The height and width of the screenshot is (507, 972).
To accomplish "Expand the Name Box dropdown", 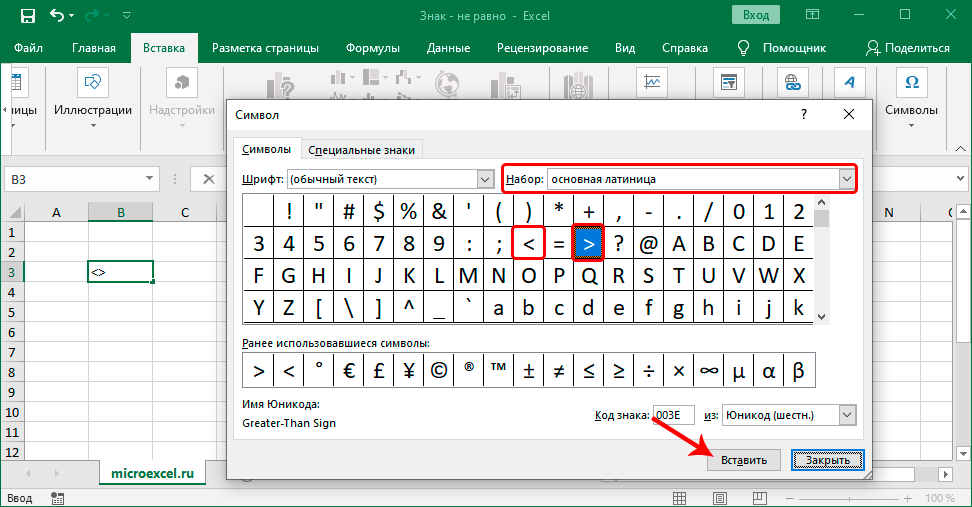I will 149,179.
